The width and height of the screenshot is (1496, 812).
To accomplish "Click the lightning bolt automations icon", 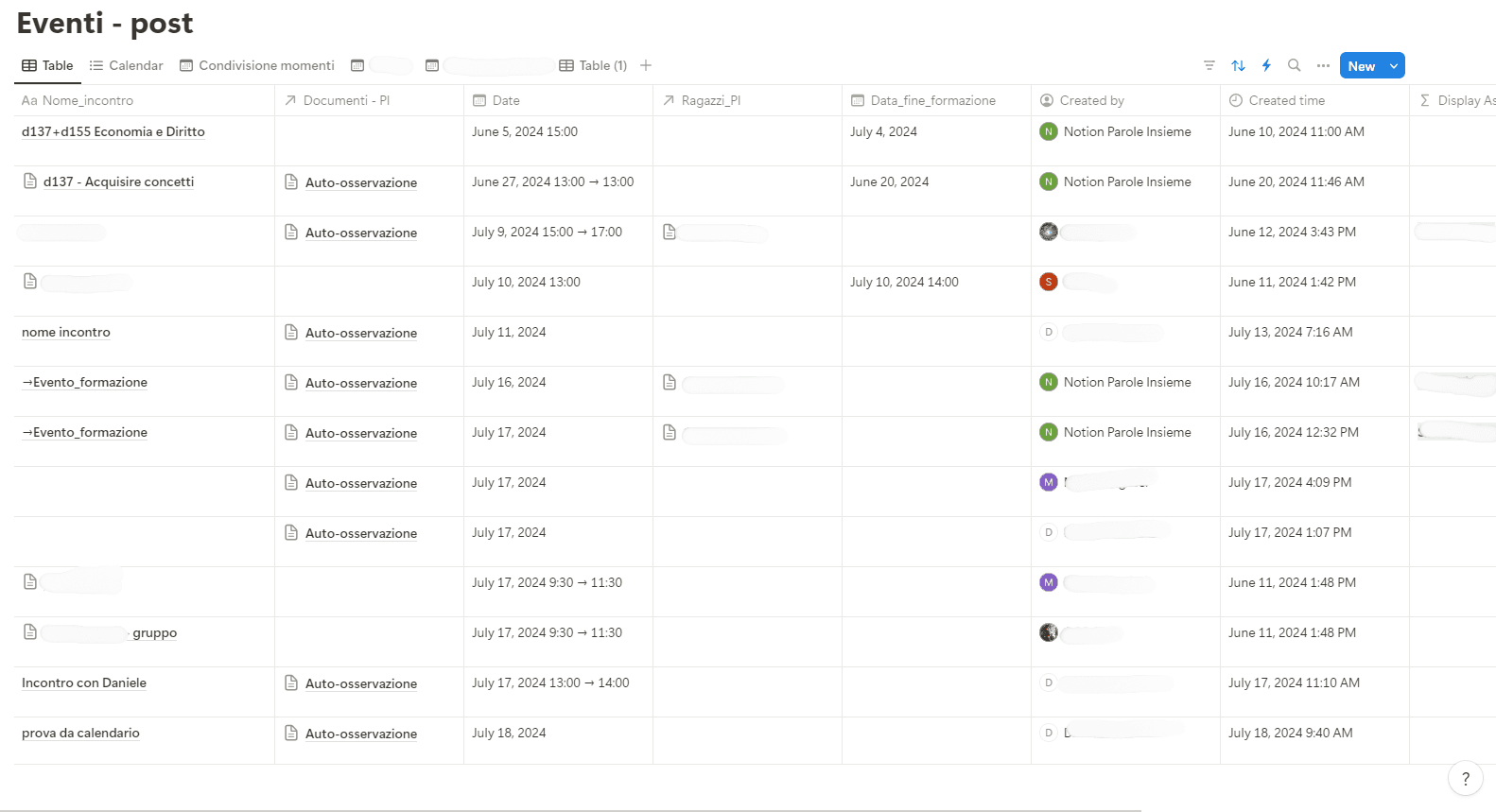I will click(x=1266, y=65).
